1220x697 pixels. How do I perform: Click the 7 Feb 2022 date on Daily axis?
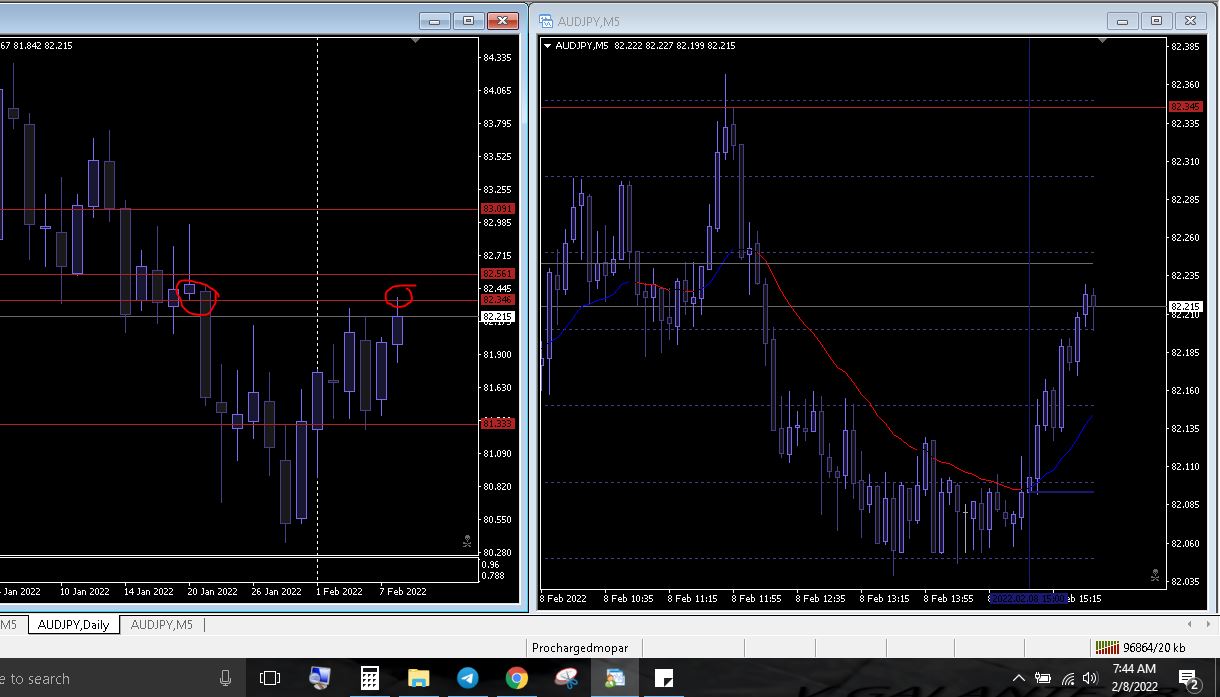click(402, 591)
